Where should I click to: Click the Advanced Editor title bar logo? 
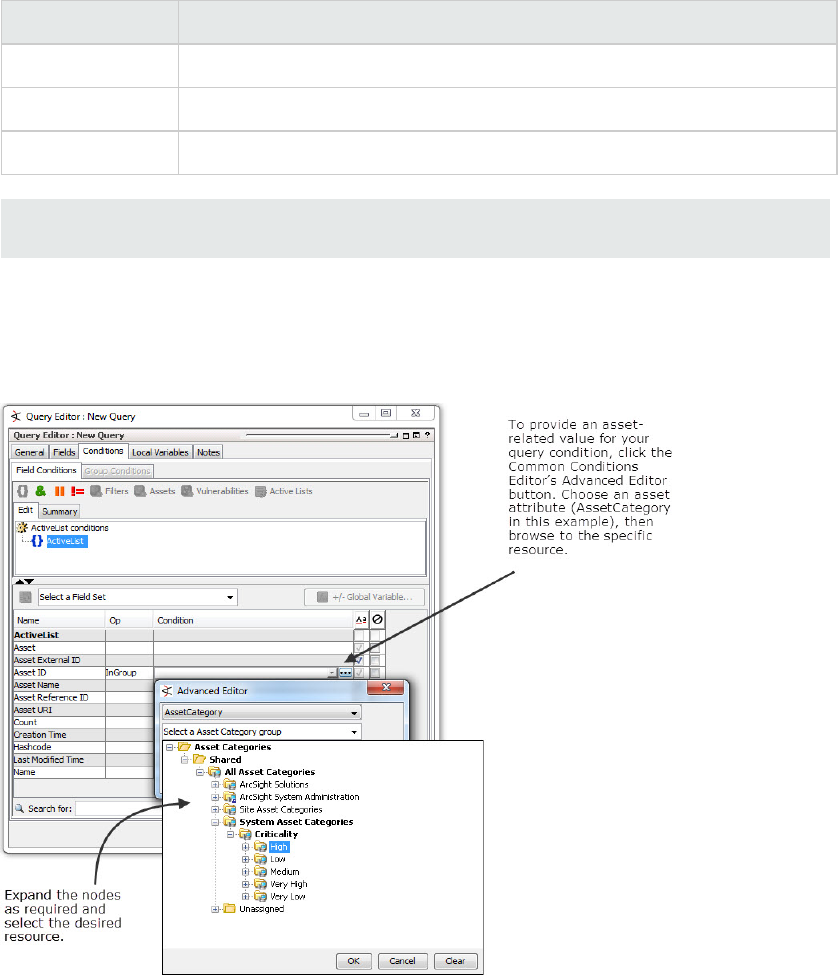click(167, 690)
